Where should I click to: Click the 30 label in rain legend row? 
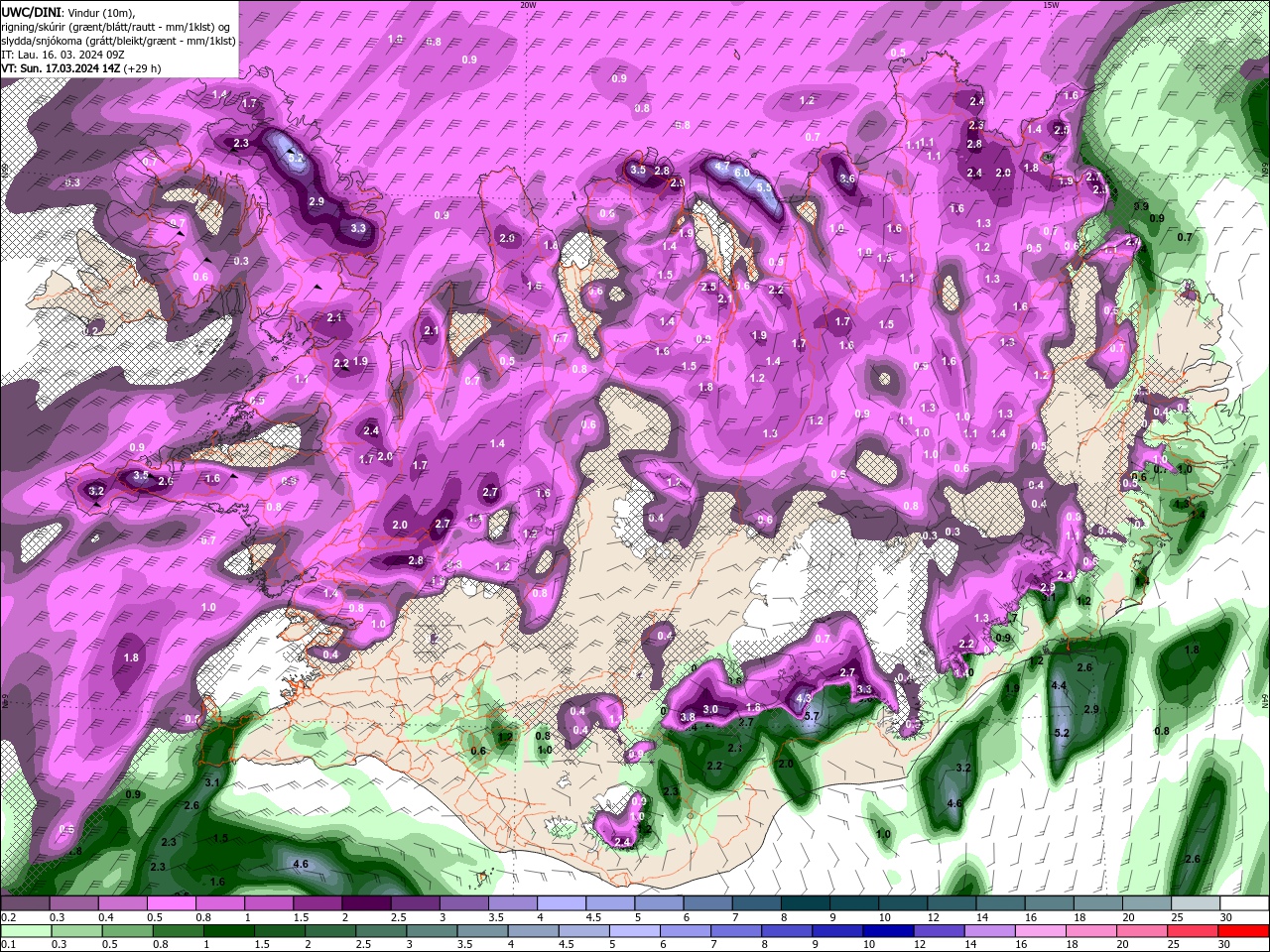pos(1226,945)
